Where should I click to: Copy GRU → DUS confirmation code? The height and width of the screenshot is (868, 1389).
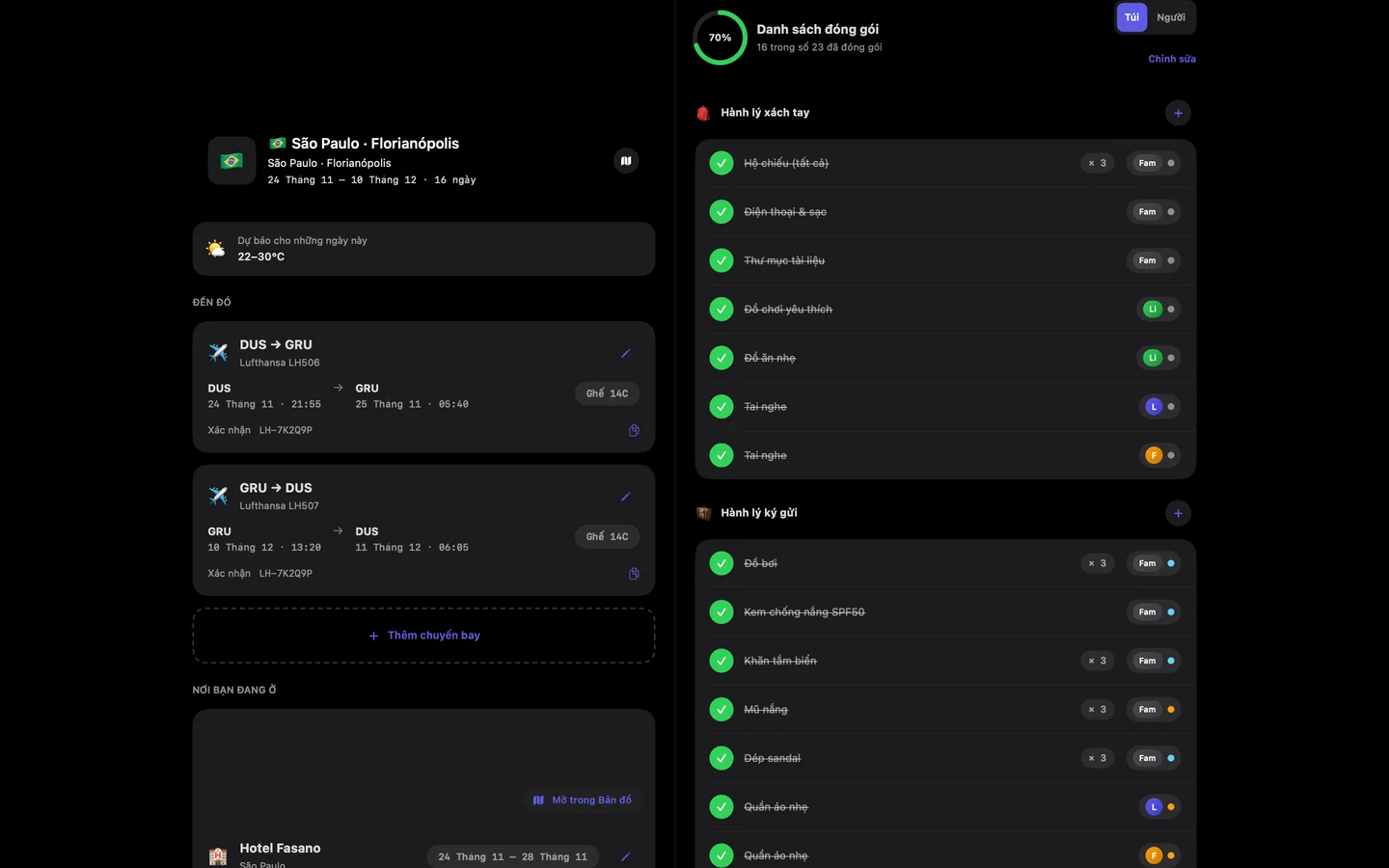pyautogui.click(x=634, y=574)
